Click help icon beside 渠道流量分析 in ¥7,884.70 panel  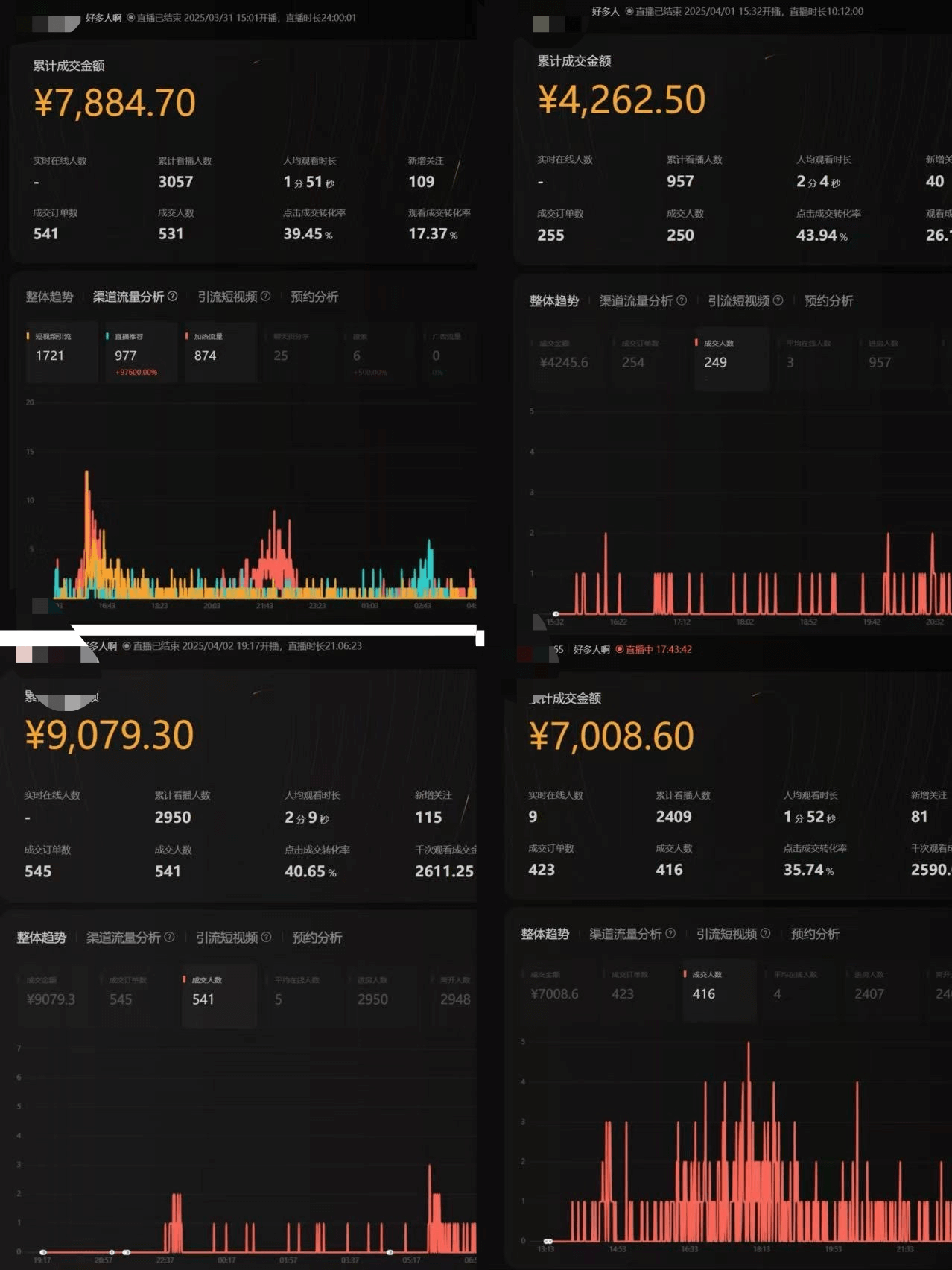click(x=173, y=297)
